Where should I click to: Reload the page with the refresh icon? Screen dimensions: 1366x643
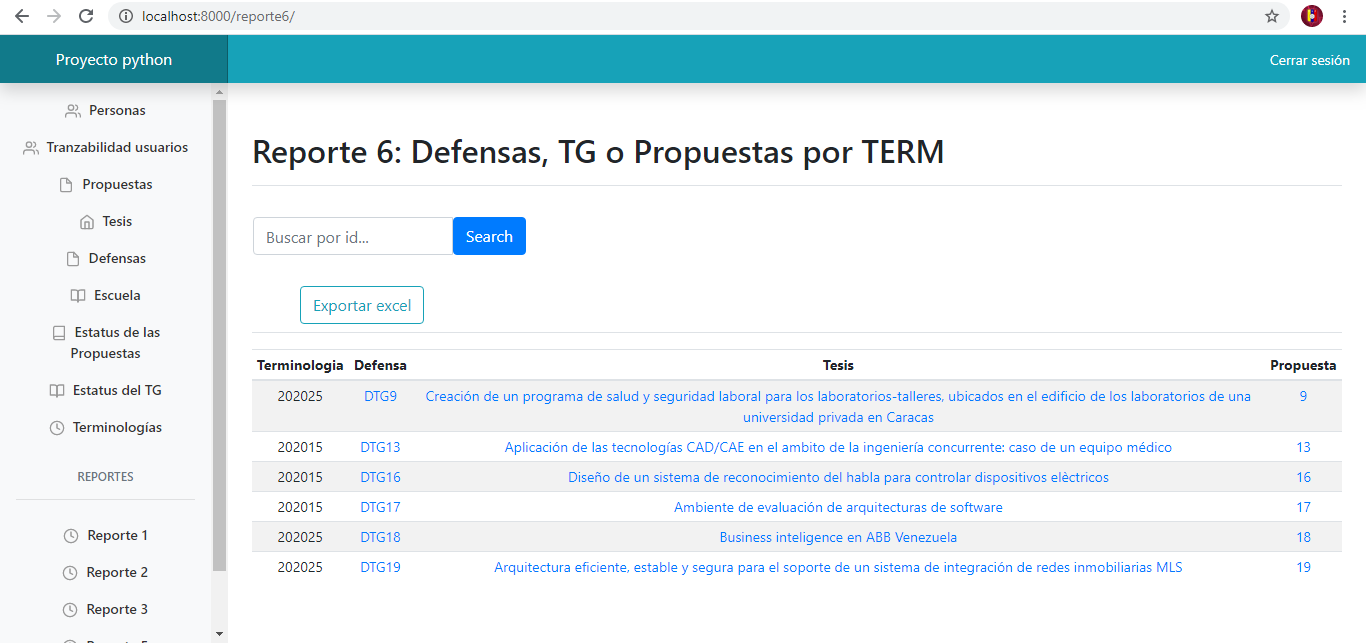[x=86, y=16]
